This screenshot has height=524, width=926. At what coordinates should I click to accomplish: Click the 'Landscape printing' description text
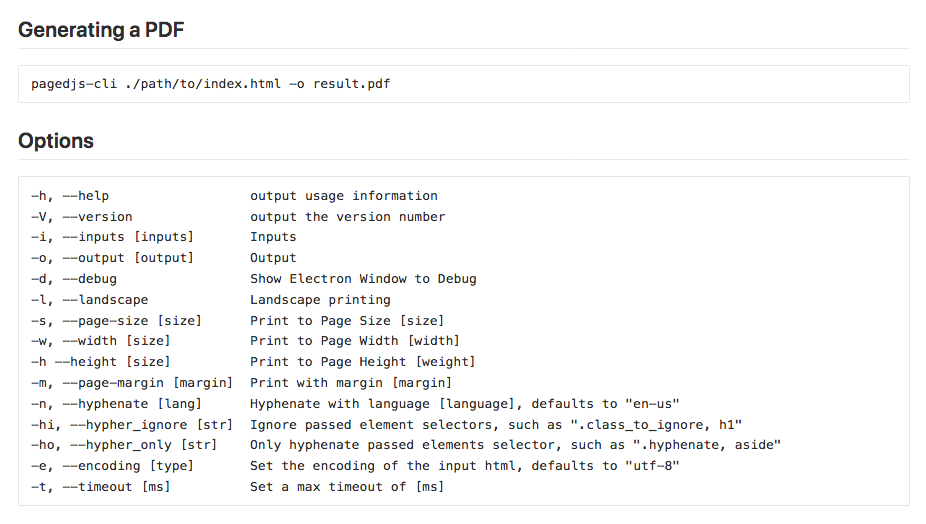[320, 300]
